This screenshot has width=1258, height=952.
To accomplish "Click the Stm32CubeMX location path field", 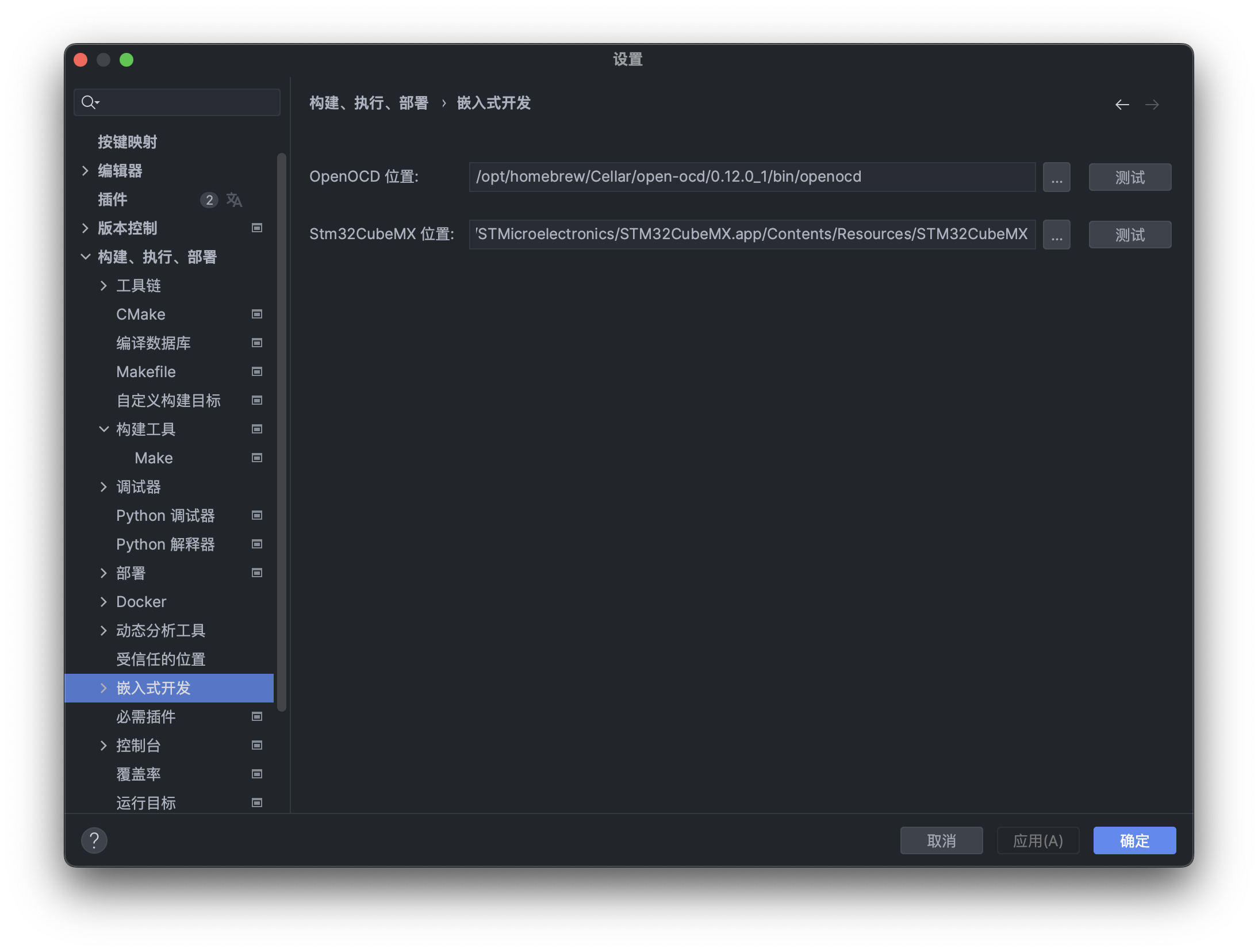I will (751, 235).
